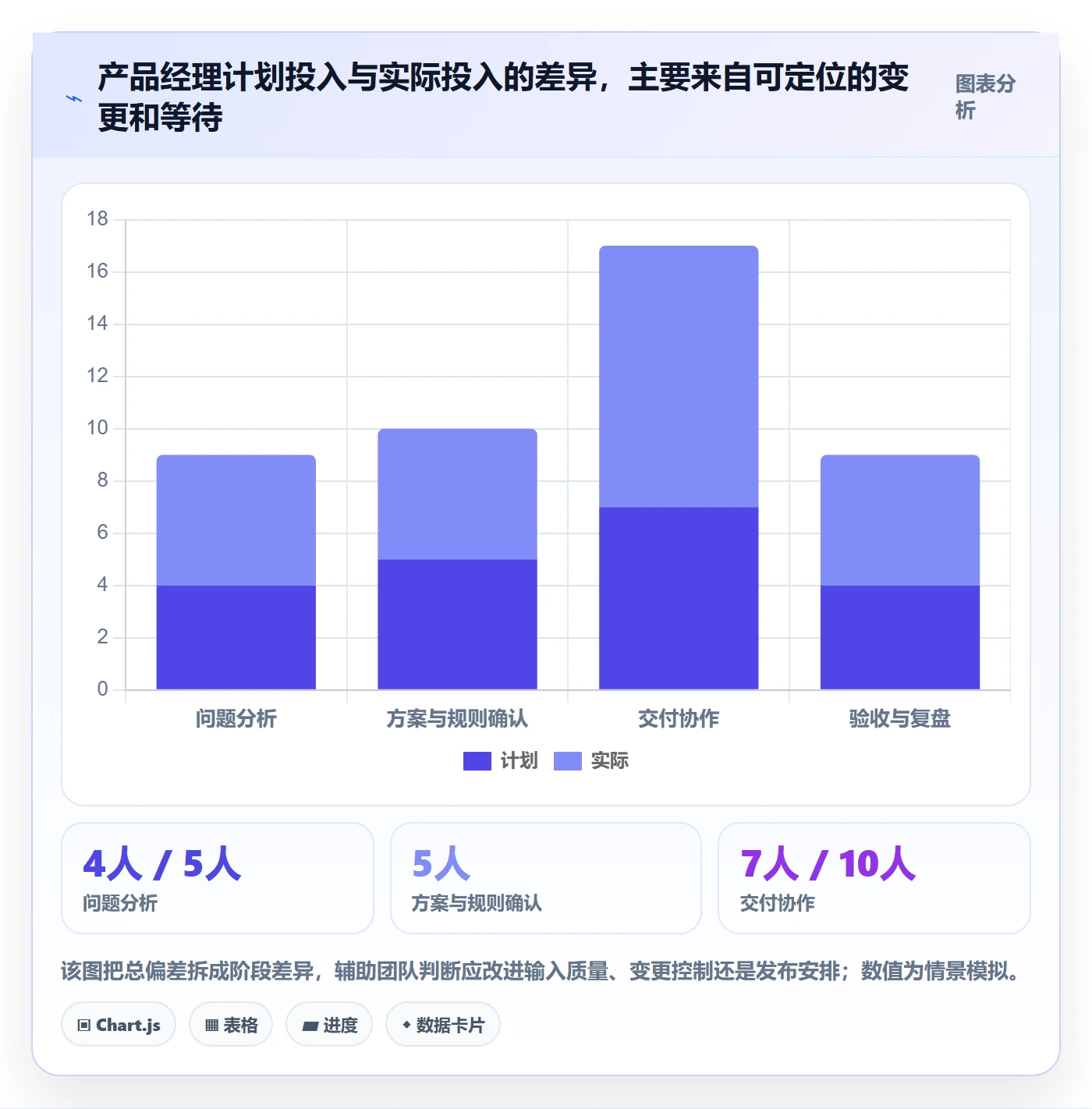Toggle the 实际 legend color box
Image resolution: width=1092 pixels, height=1109 pixels.
point(567,761)
